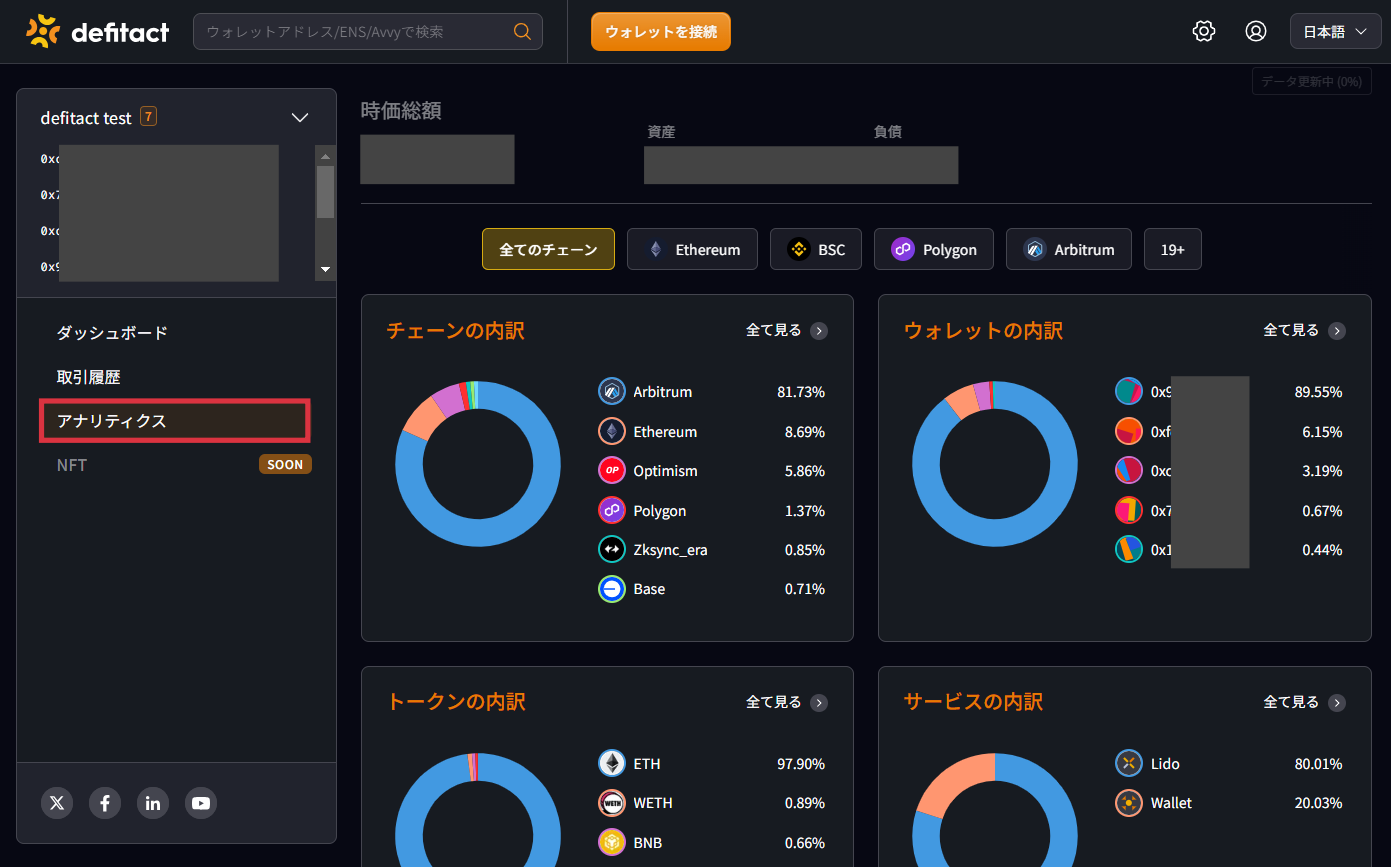This screenshot has width=1391, height=867.
Task: Click 全て見る in トークンの内訳 card
Action: [x=774, y=702]
